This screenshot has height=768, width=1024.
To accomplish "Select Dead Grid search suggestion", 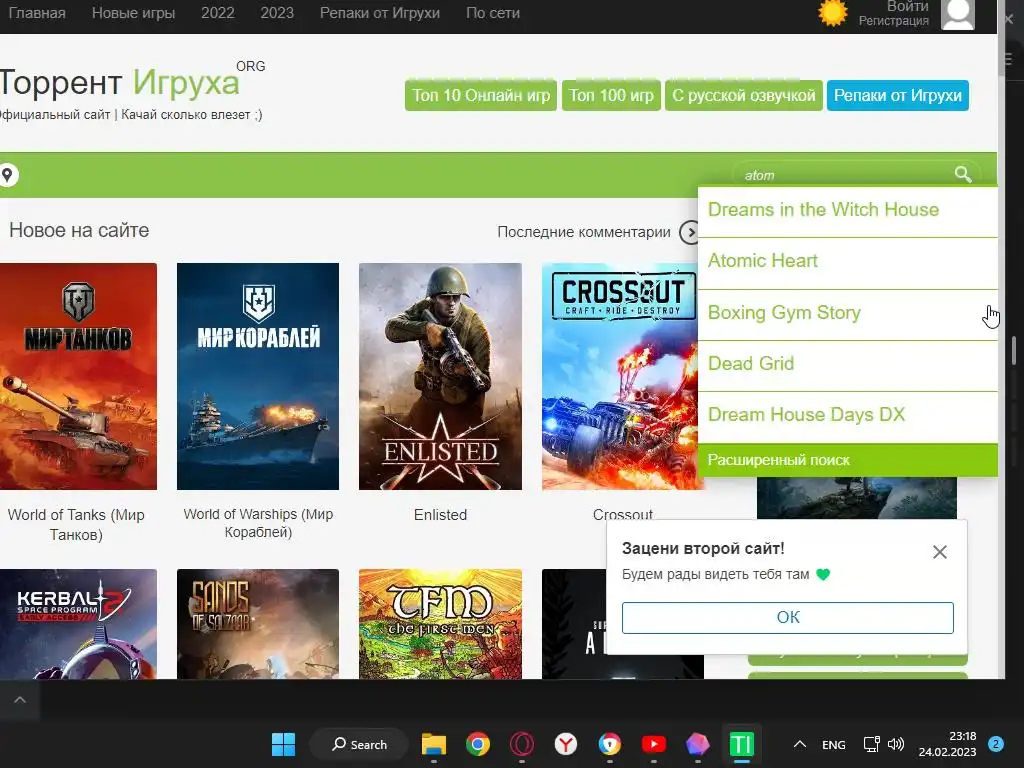I will tap(848, 364).
